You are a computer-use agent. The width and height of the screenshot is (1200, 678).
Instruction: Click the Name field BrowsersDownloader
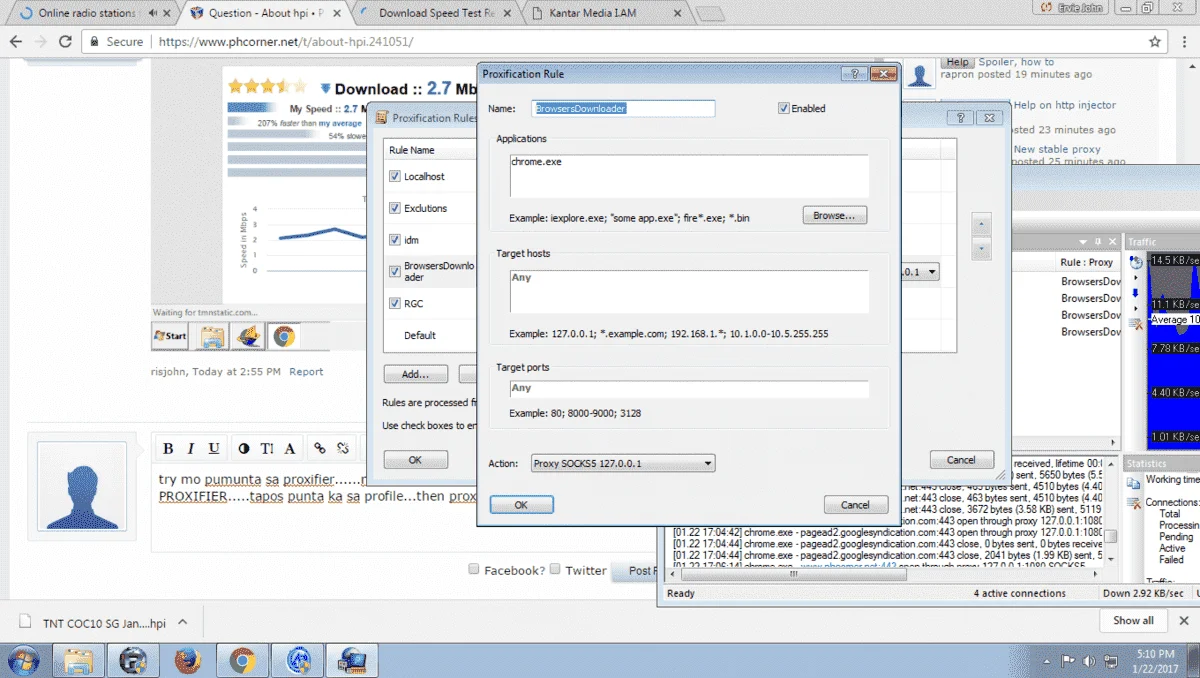click(623, 108)
